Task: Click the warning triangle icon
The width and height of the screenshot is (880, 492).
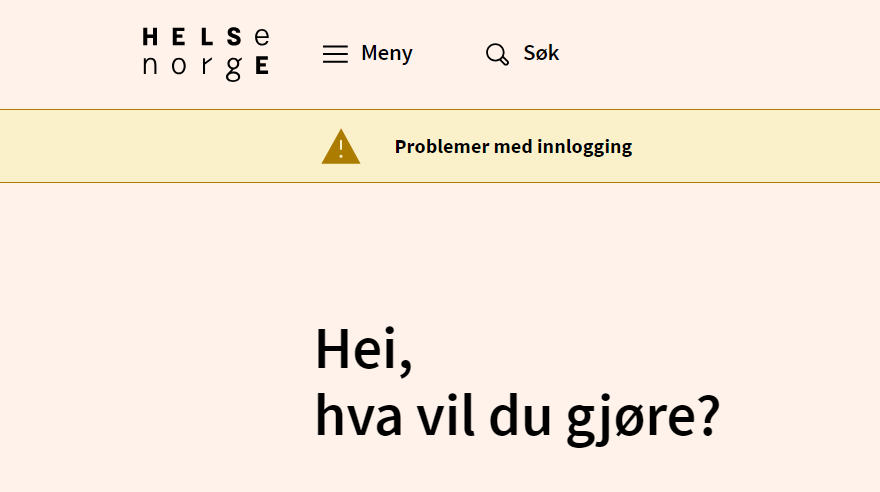Action: (x=340, y=147)
